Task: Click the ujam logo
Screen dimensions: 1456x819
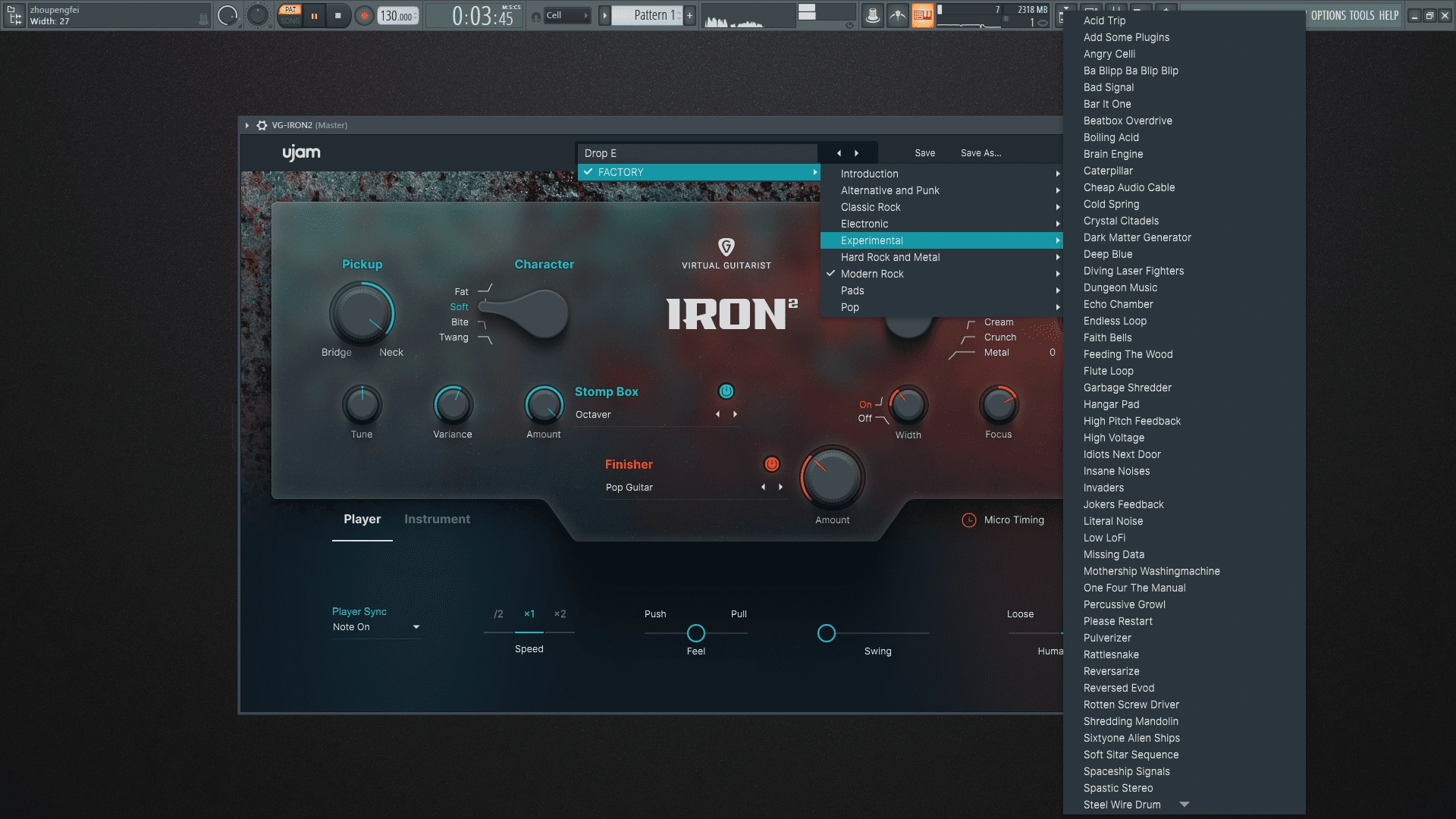Action: click(301, 153)
